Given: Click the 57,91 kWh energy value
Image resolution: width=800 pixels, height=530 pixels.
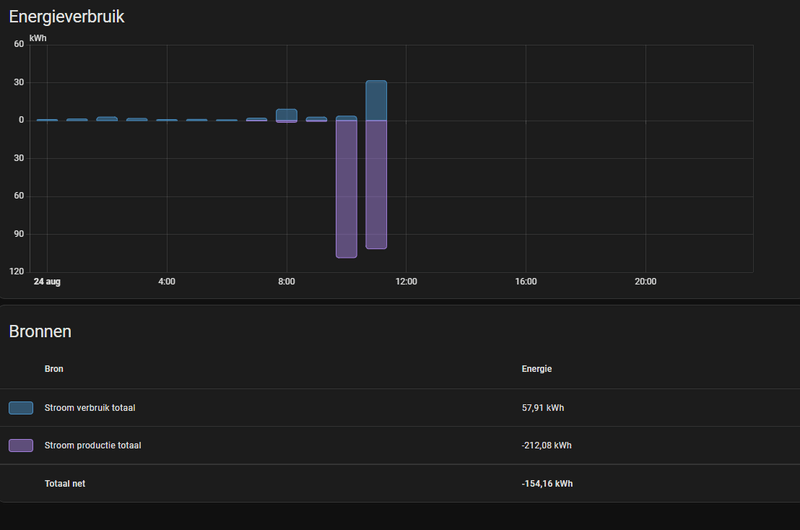Looking at the screenshot, I should pos(543,408).
